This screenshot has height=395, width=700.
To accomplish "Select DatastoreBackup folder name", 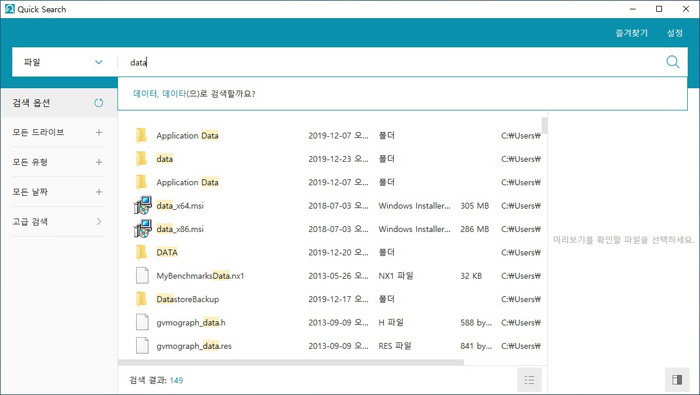I will click(188, 299).
